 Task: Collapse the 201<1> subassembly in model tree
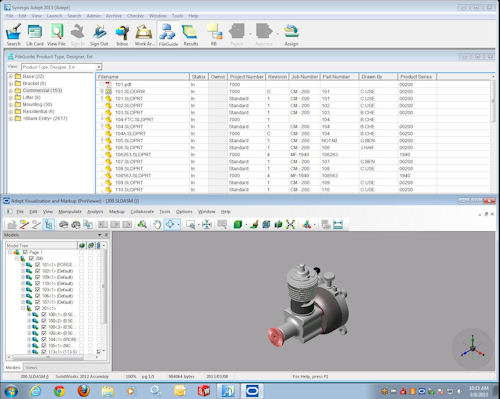(x=23, y=308)
